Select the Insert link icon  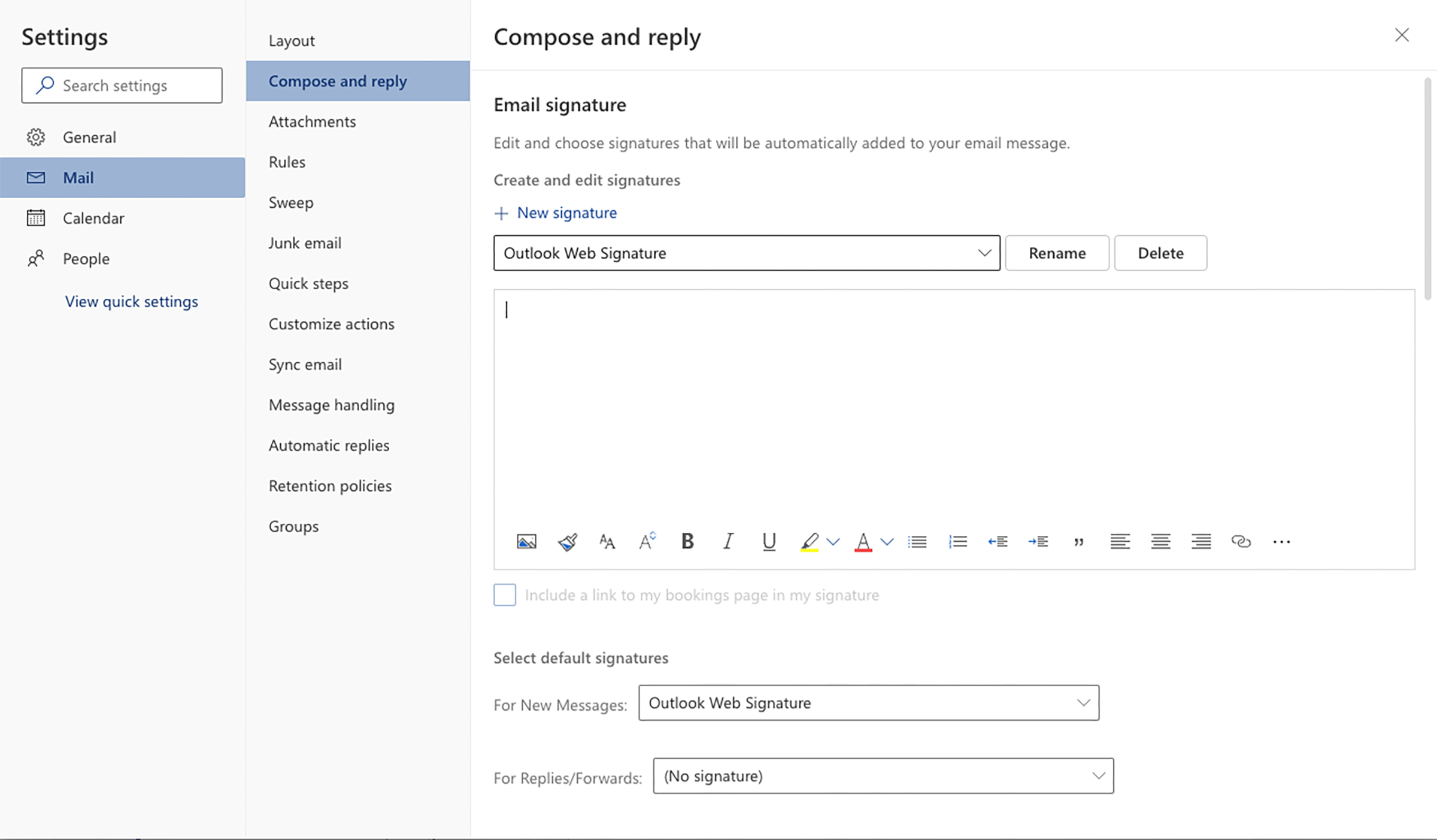(x=1241, y=540)
